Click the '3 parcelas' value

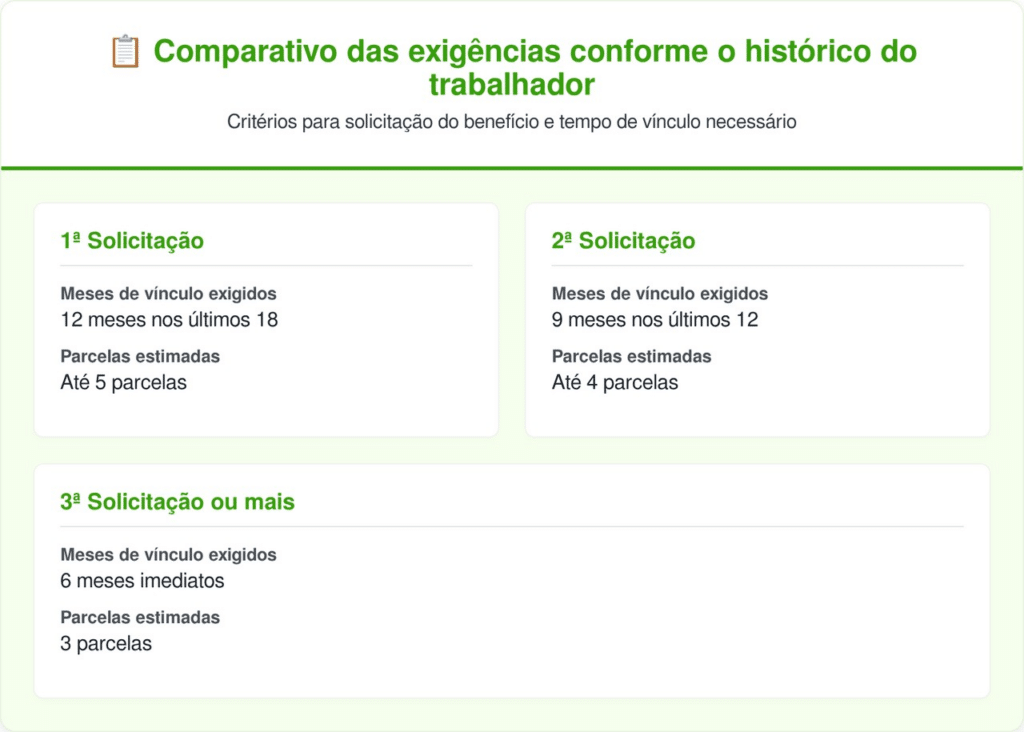tap(106, 643)
